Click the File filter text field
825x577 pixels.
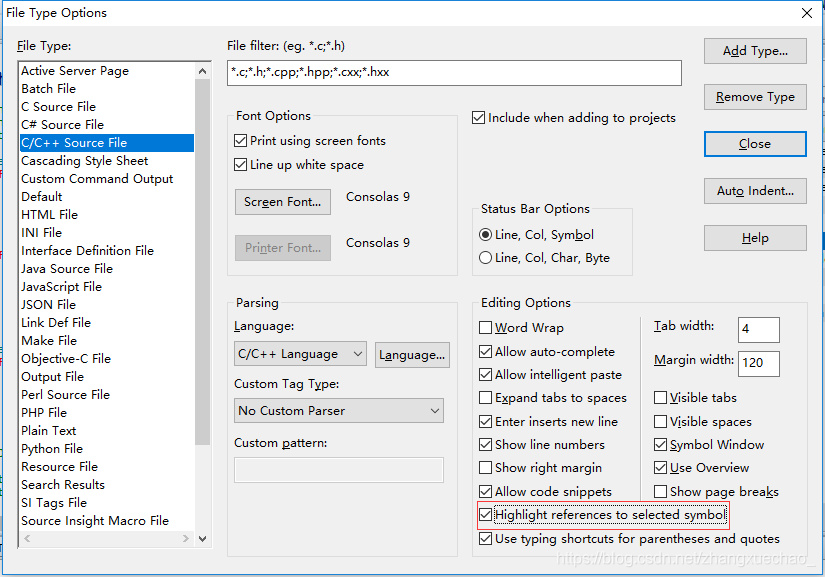tap(454, 73)
